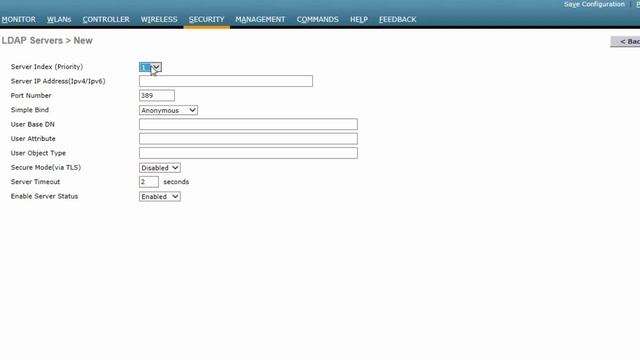This screenshot has width=640, height=360.
Task: Open the WIRELESS menu
Action: [x=159, y=19]
